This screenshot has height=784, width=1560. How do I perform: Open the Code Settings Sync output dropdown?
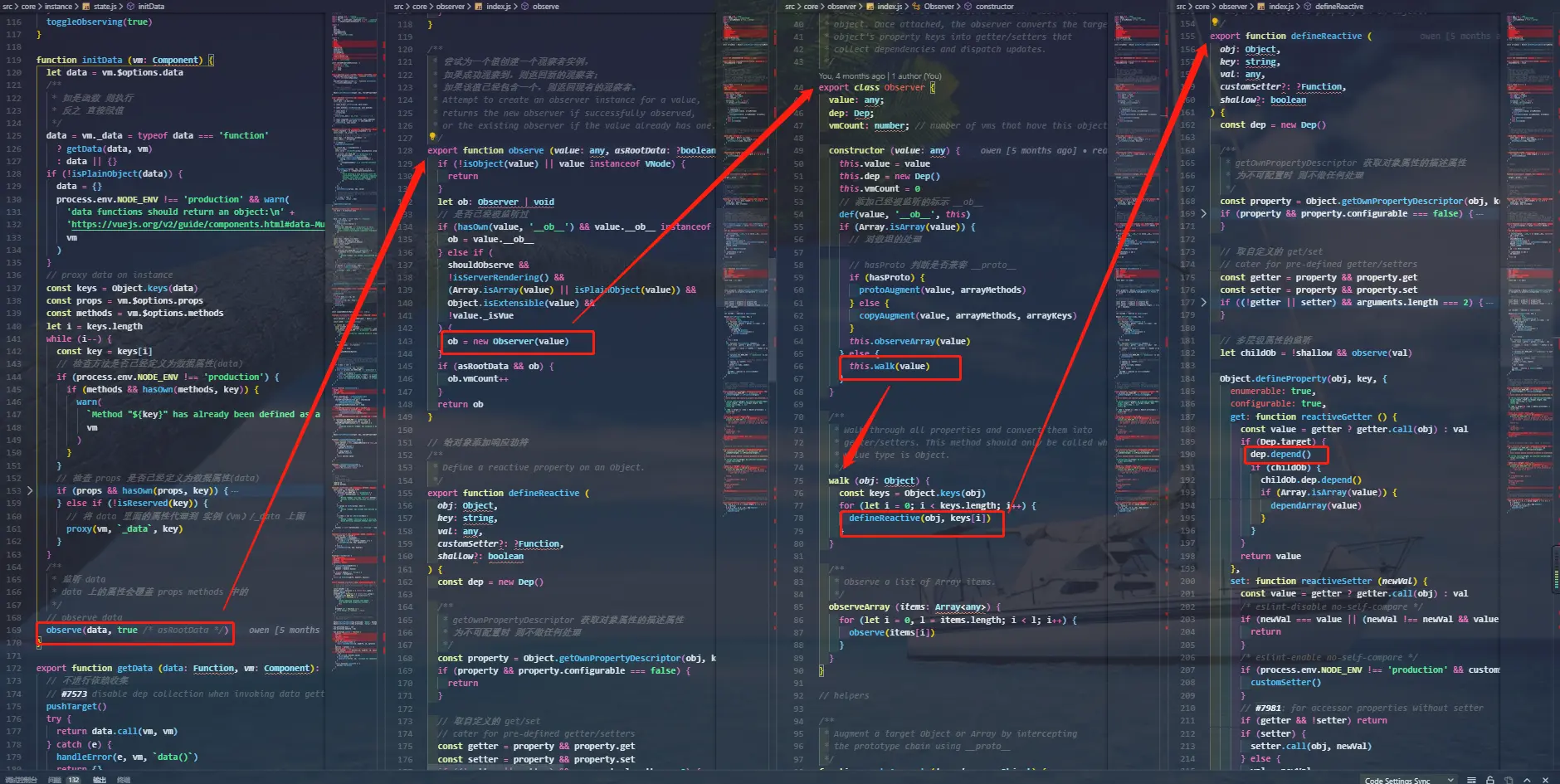(x=1410, y=780)
